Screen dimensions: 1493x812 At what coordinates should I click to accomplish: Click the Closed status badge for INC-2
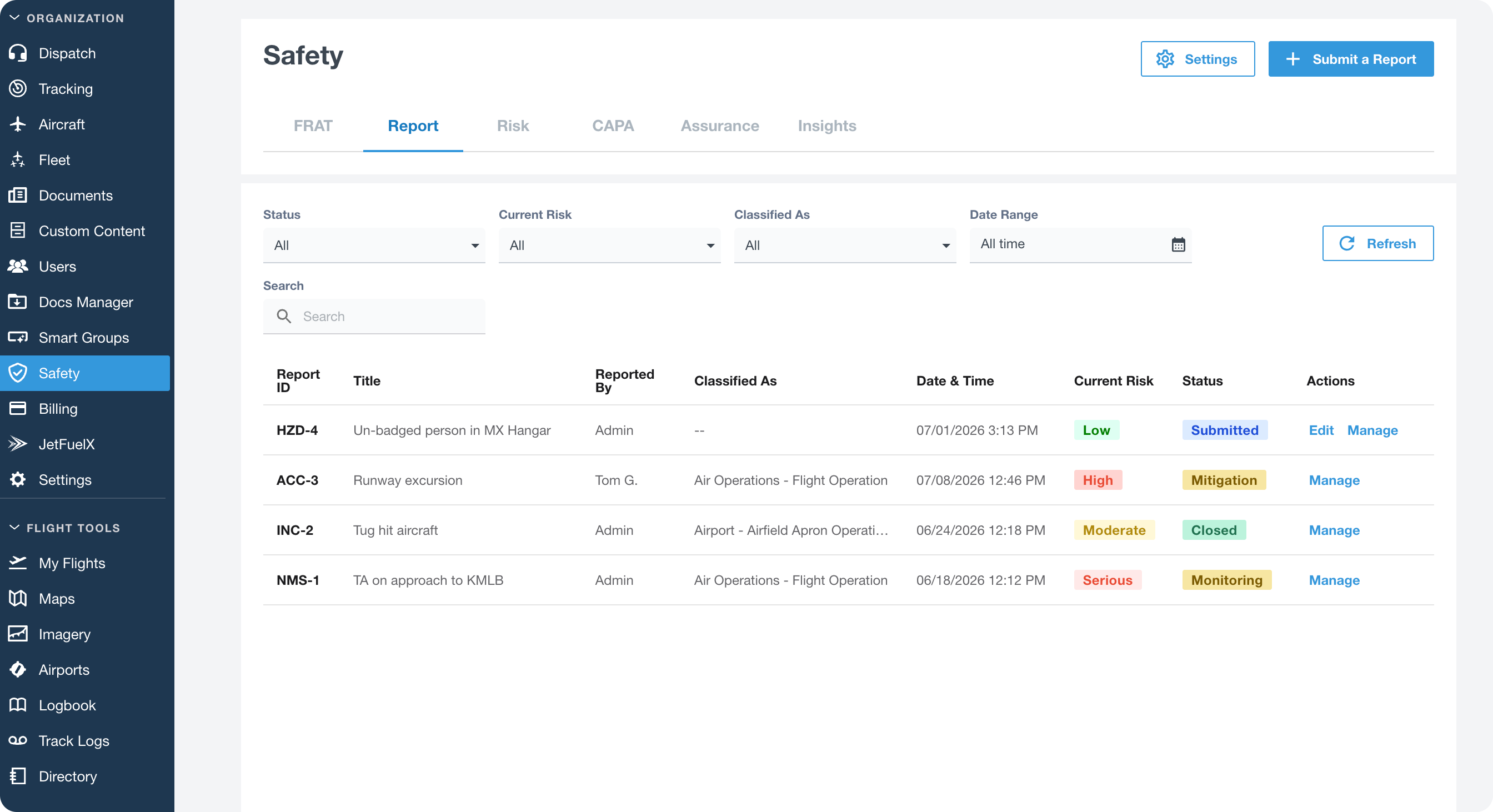click(1214, 530)
